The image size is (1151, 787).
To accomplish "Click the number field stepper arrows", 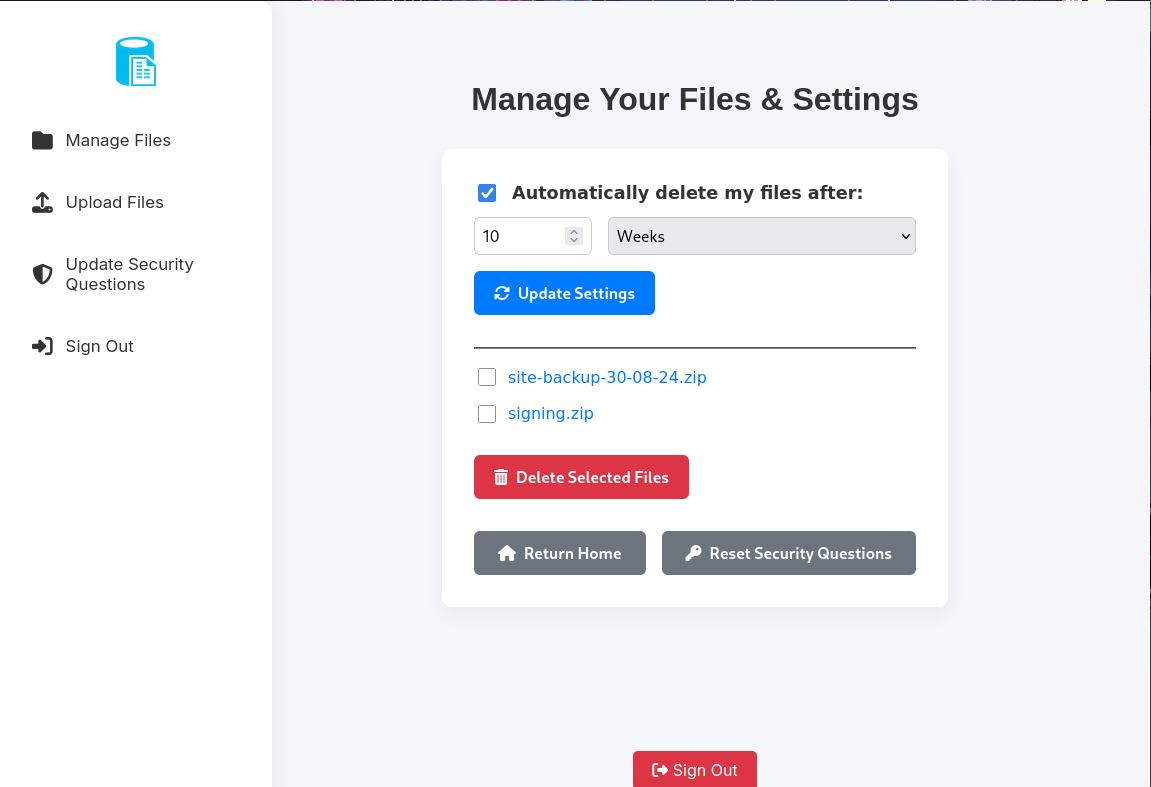I will coord(573,237).
